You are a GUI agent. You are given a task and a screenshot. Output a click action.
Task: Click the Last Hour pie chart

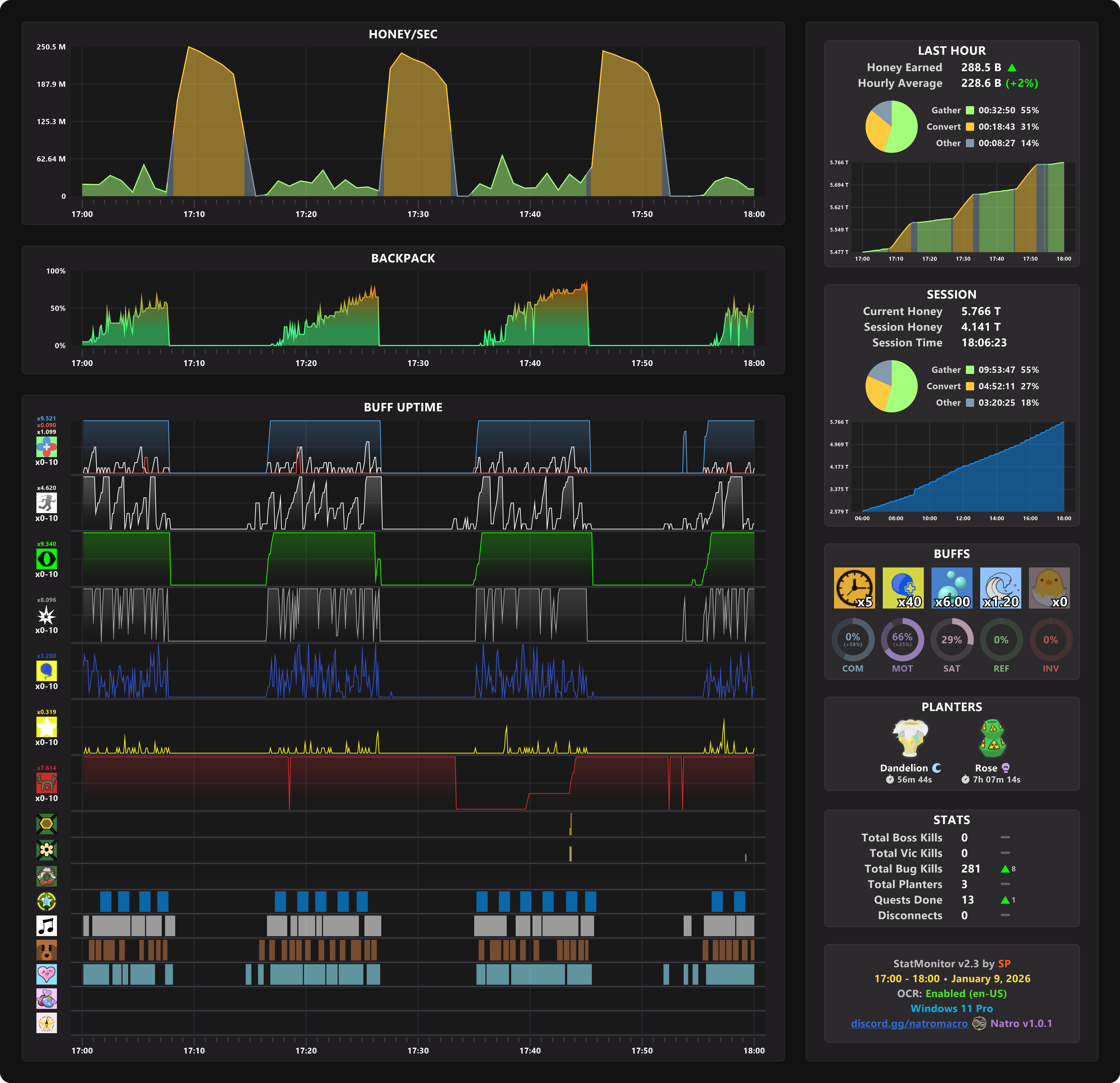892,127
